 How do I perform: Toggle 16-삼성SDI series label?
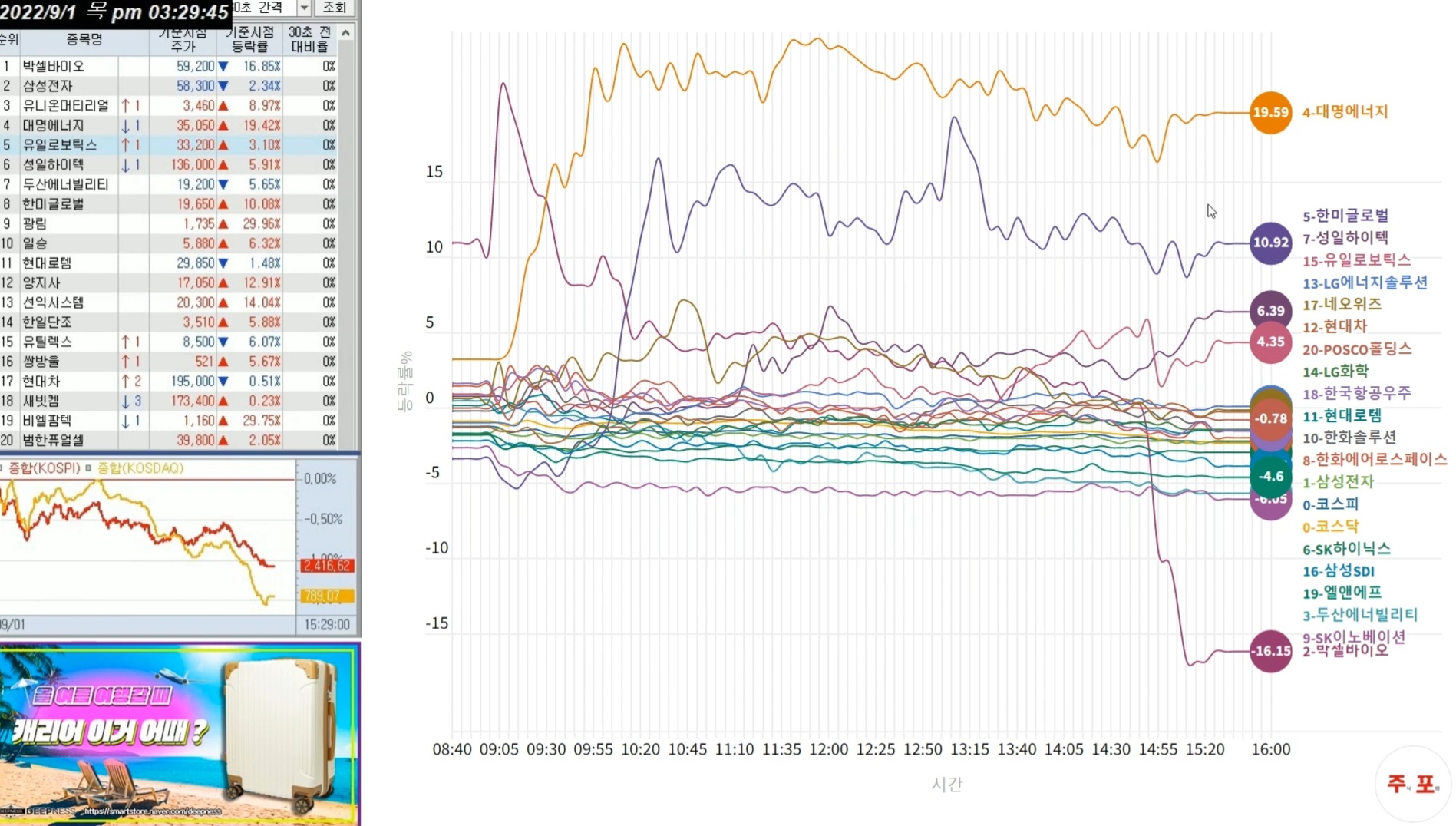click(1338, 571)
